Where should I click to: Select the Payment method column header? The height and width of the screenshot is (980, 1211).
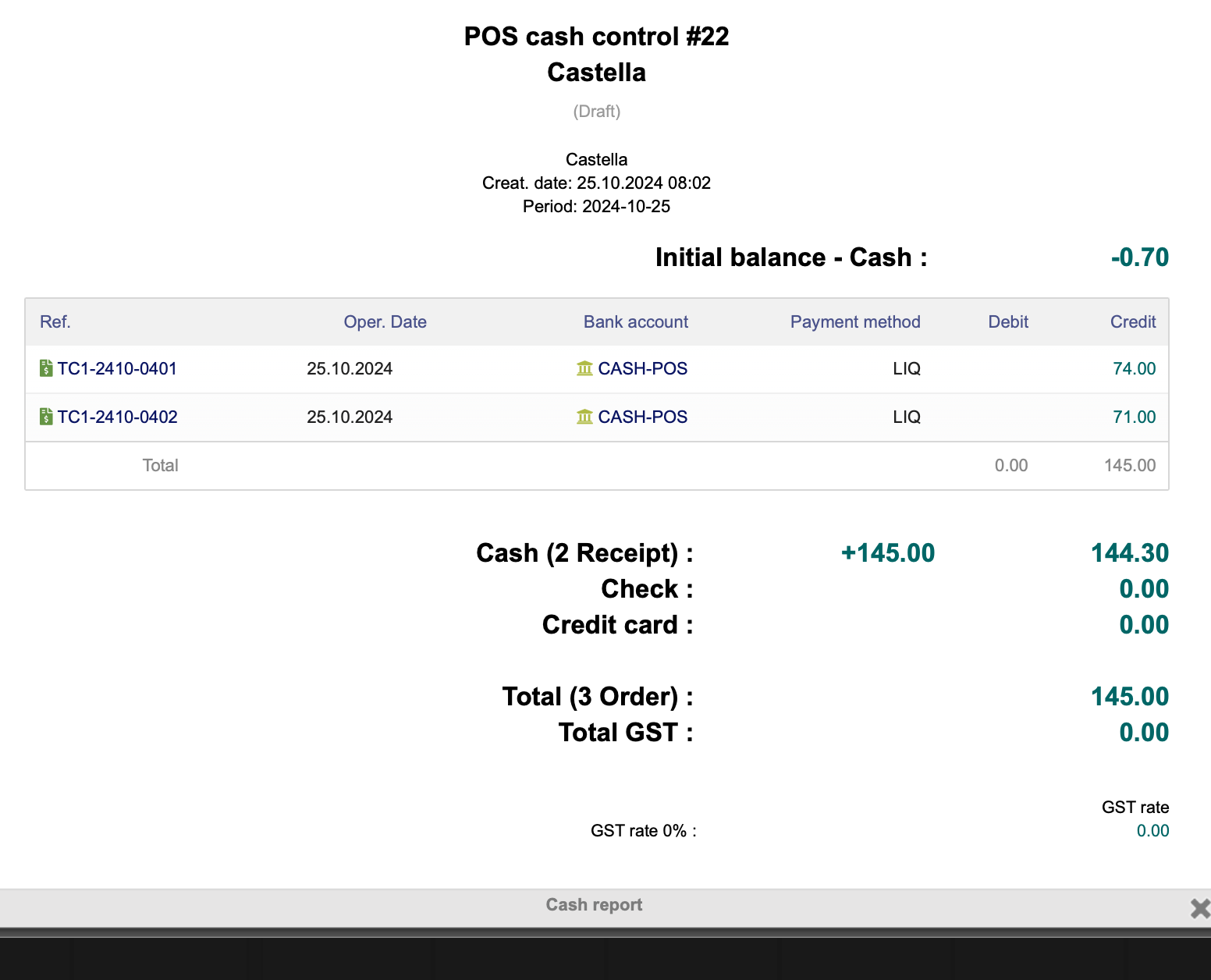(855, 321)
